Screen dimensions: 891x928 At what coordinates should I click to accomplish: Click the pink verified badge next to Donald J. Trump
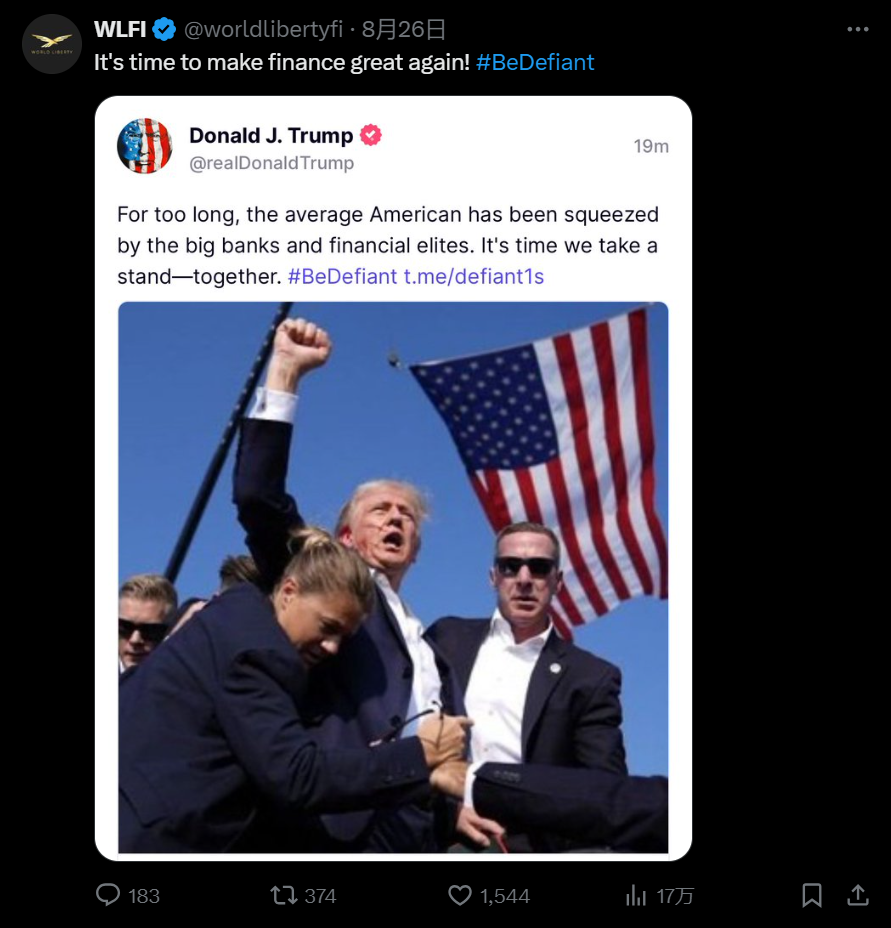[371, 135]
